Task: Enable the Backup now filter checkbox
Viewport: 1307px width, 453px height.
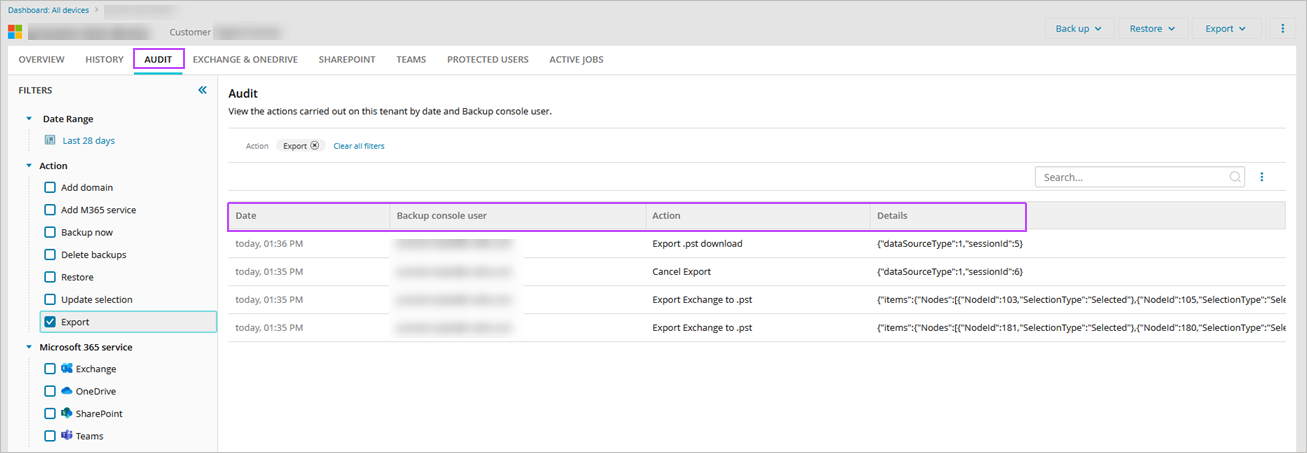Action: pos(50,232)
